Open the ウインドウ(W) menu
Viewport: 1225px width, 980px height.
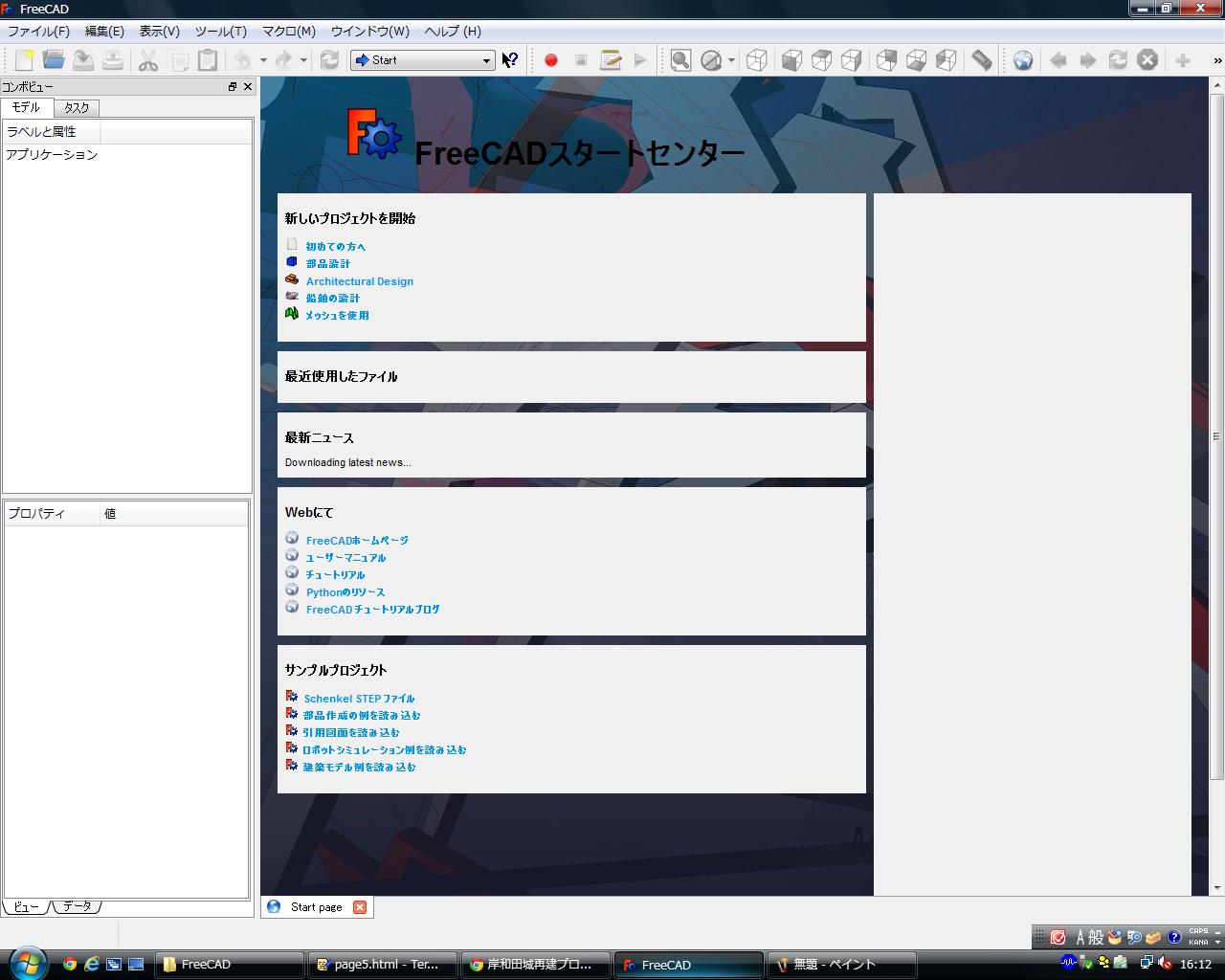[x=369, y=31]
